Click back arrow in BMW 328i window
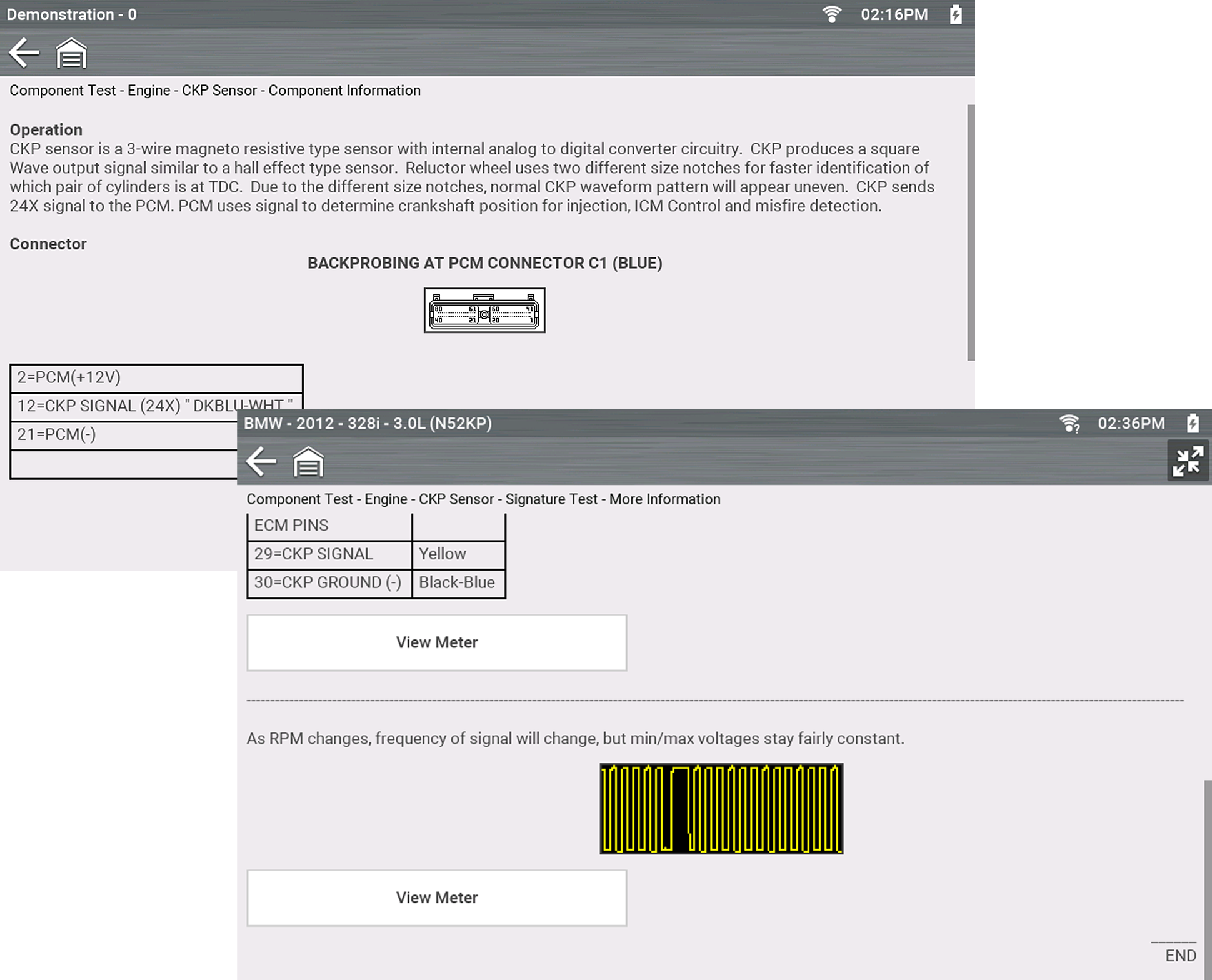This screenshot has width=1212, height=980. (261, 462)
